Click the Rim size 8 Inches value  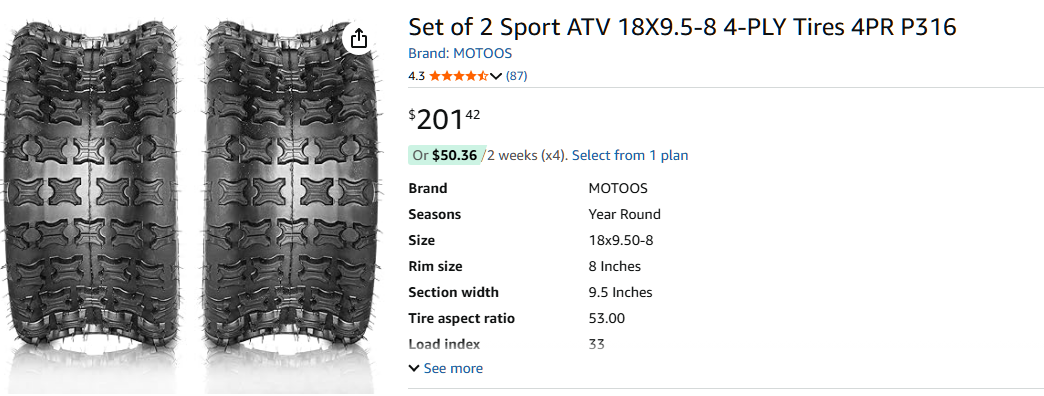coord(615,266)
